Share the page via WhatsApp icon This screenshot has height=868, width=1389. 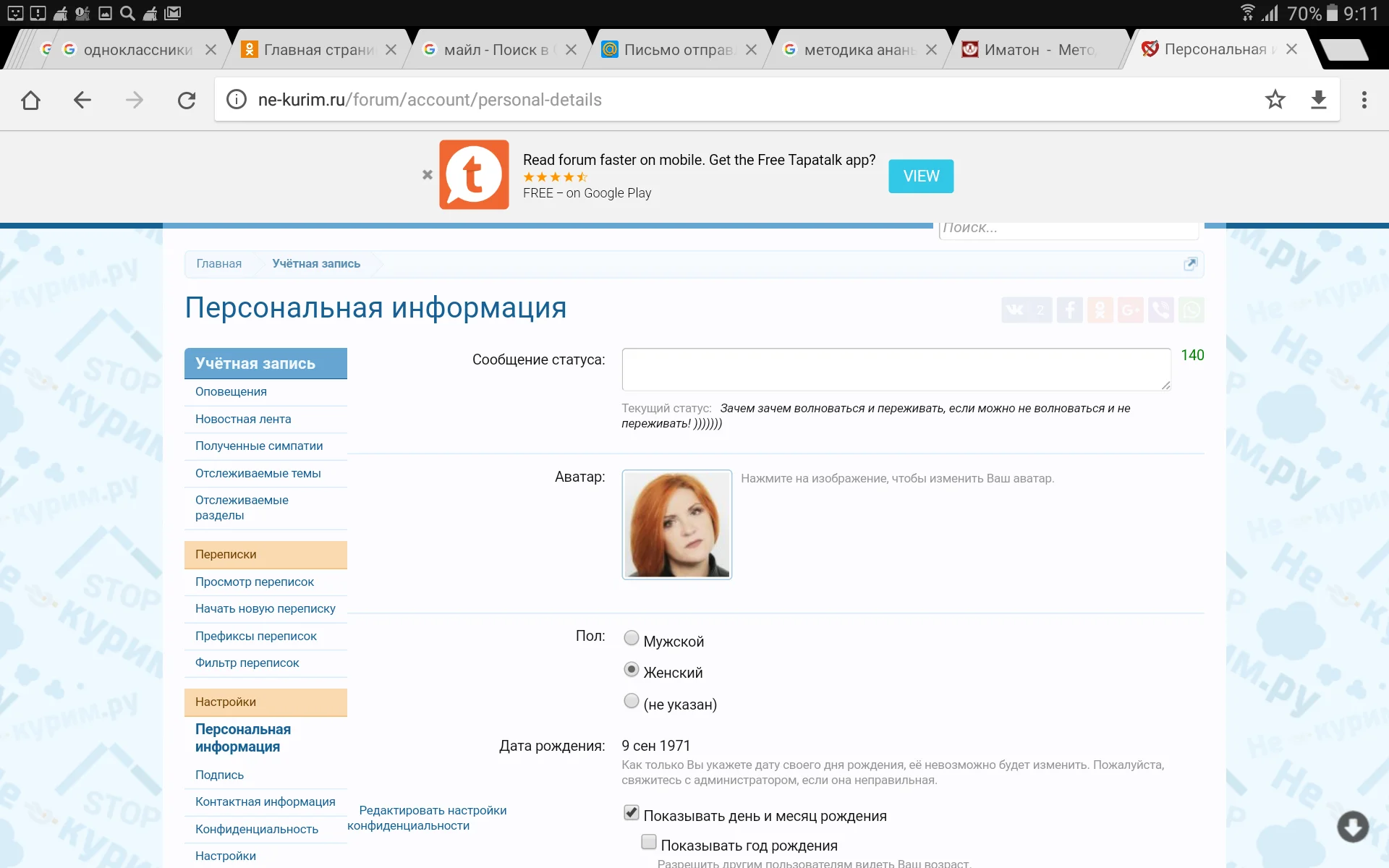coord(1192,310)
